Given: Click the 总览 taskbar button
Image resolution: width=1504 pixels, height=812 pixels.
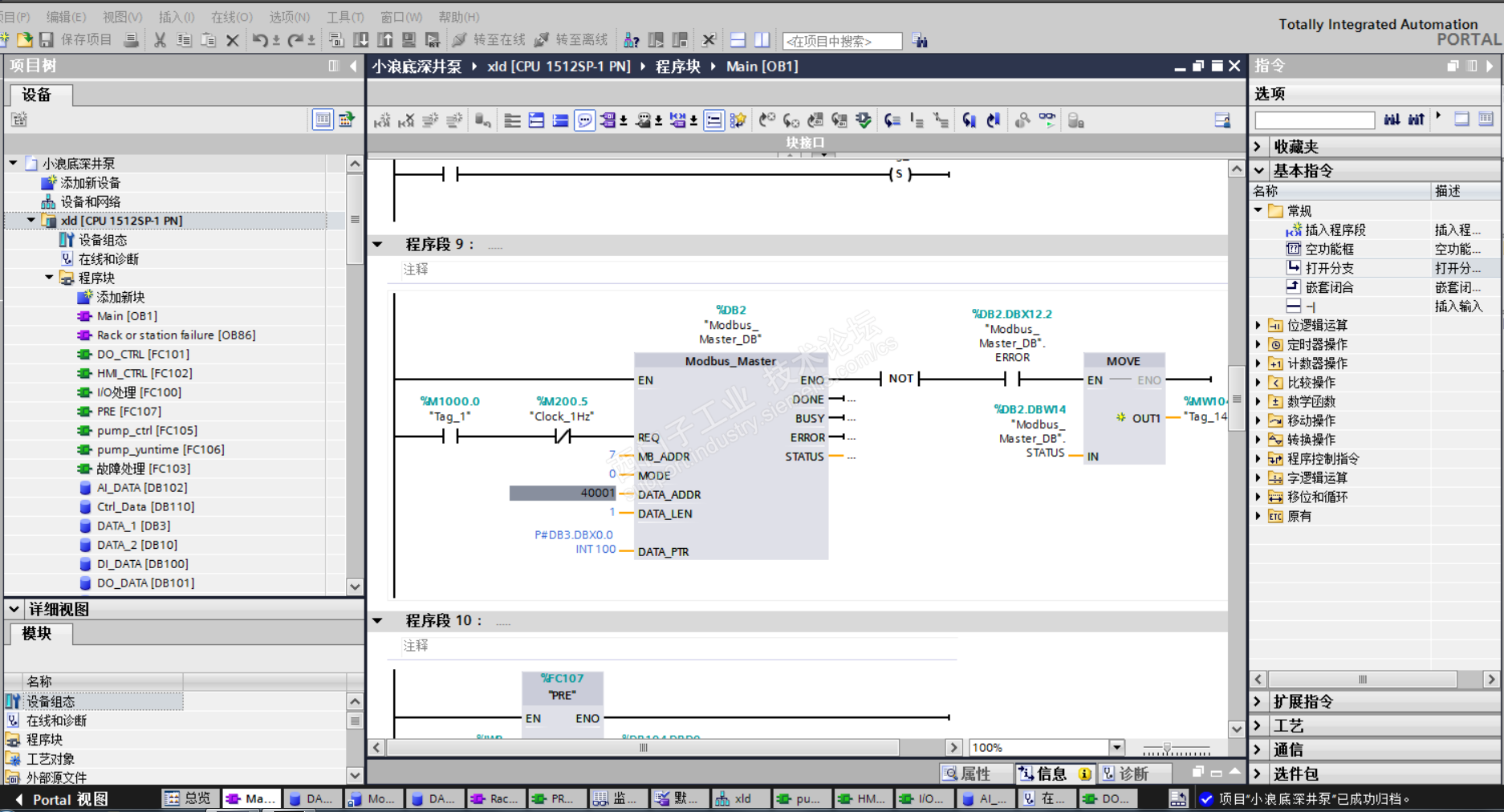Looking at the screenshot, I should point(188,799).
